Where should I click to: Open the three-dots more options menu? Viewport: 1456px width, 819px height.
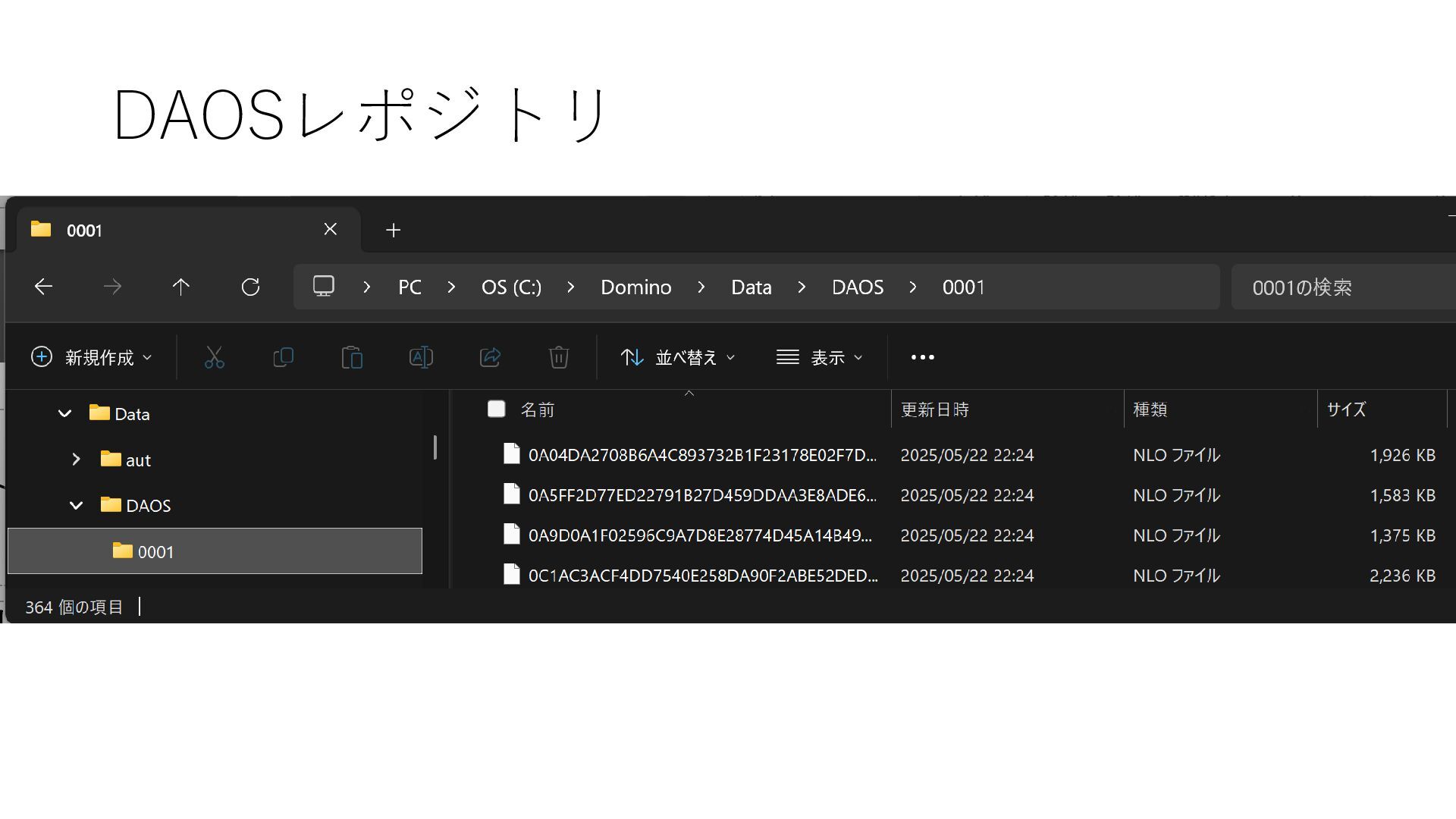coord(922,357)
